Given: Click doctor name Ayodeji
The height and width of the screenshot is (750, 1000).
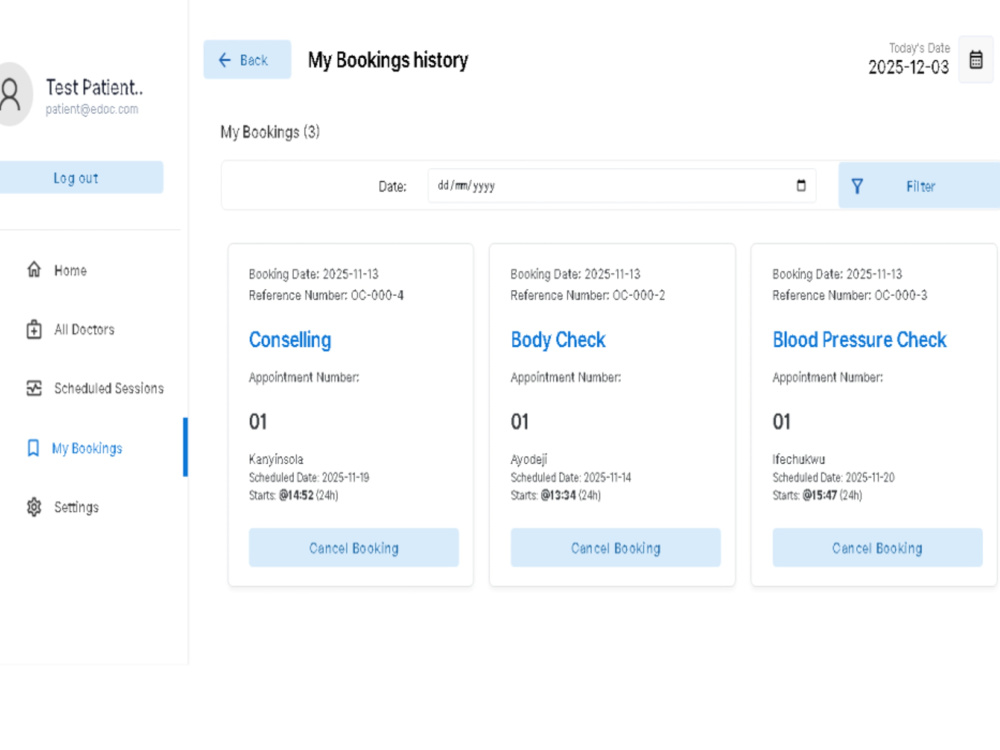Looking at the screenshot, I should pos(529,459).
